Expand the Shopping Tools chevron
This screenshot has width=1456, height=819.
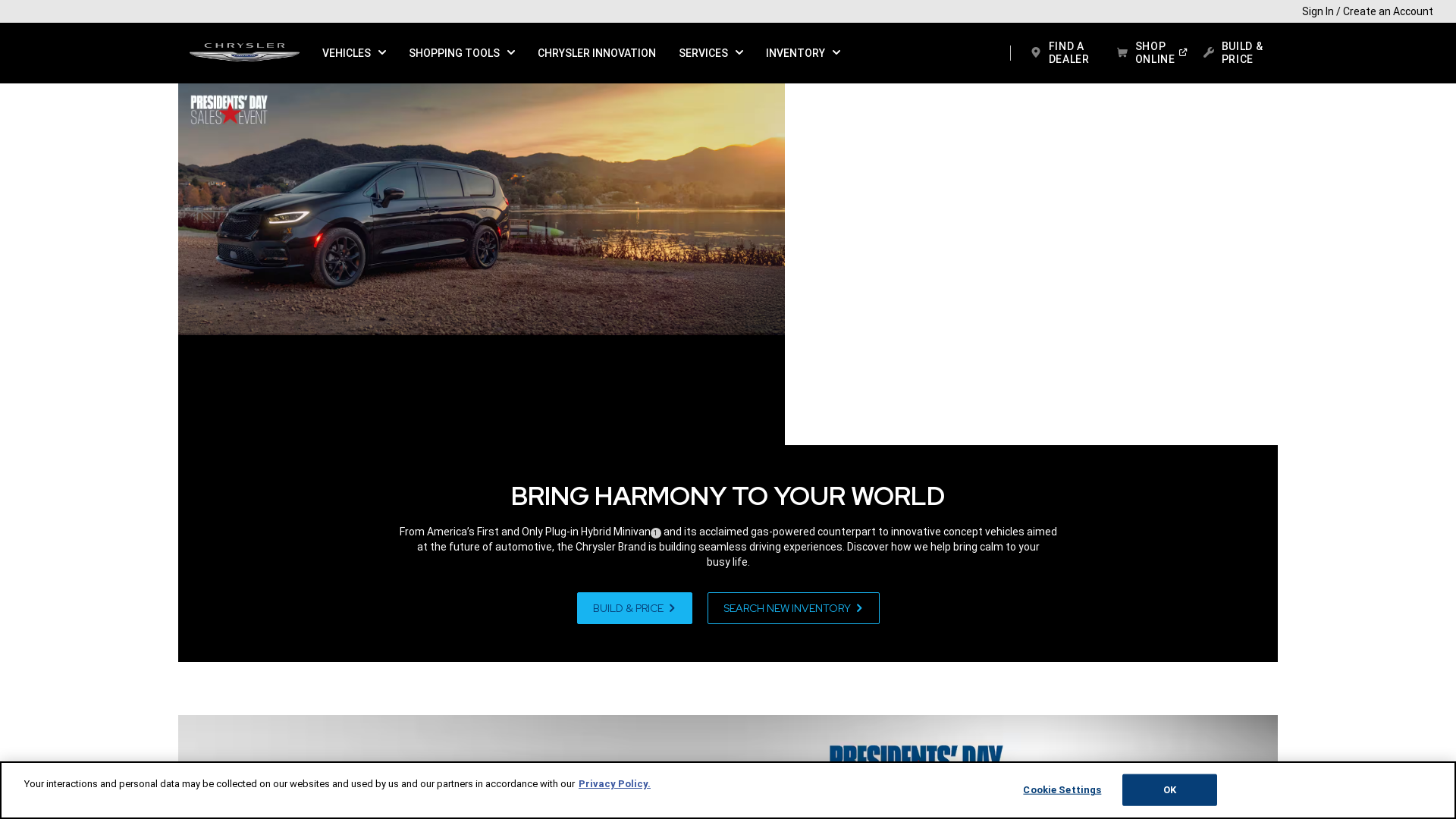coord(511,53)
